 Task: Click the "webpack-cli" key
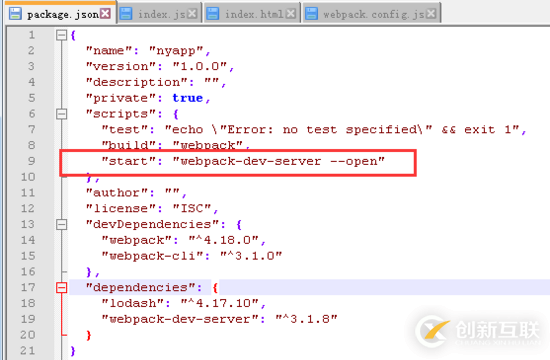152,256
